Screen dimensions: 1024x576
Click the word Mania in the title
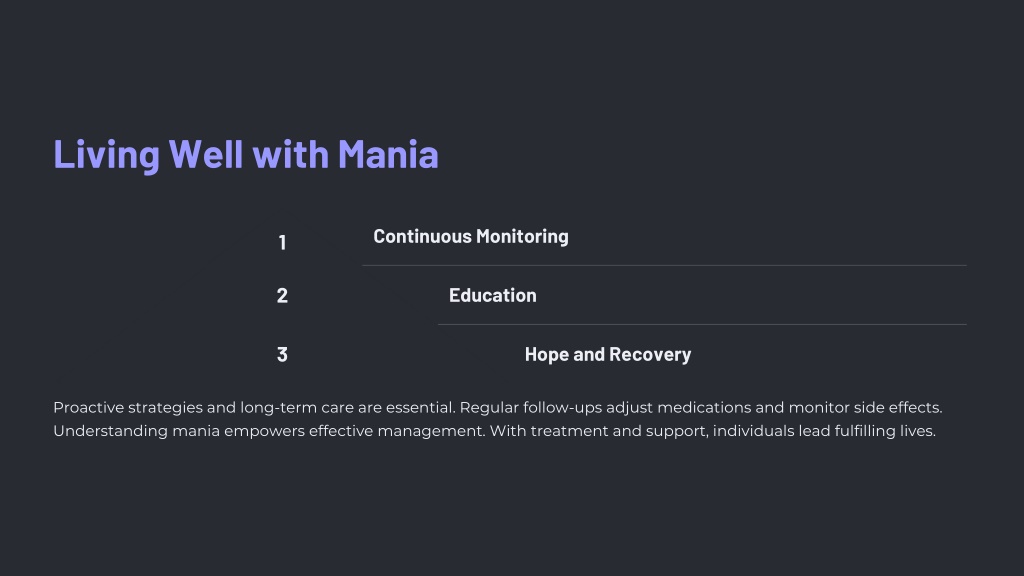point(388,155)
